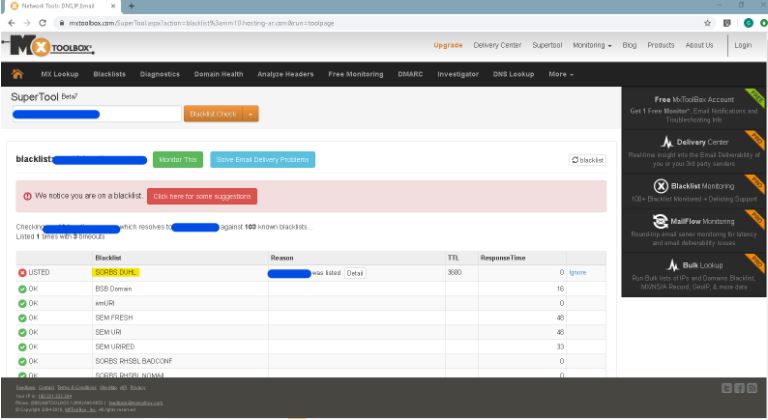Select Domain Health menu item
Screen dimensions: 768x420
coord(218,74)
